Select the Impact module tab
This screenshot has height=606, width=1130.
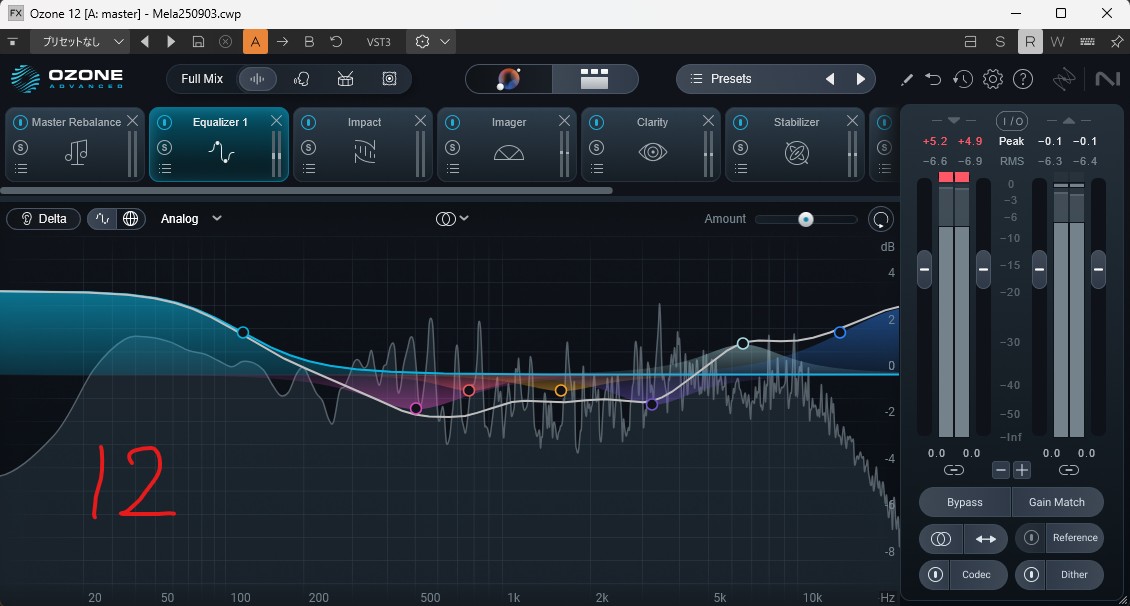click(363, 144)
